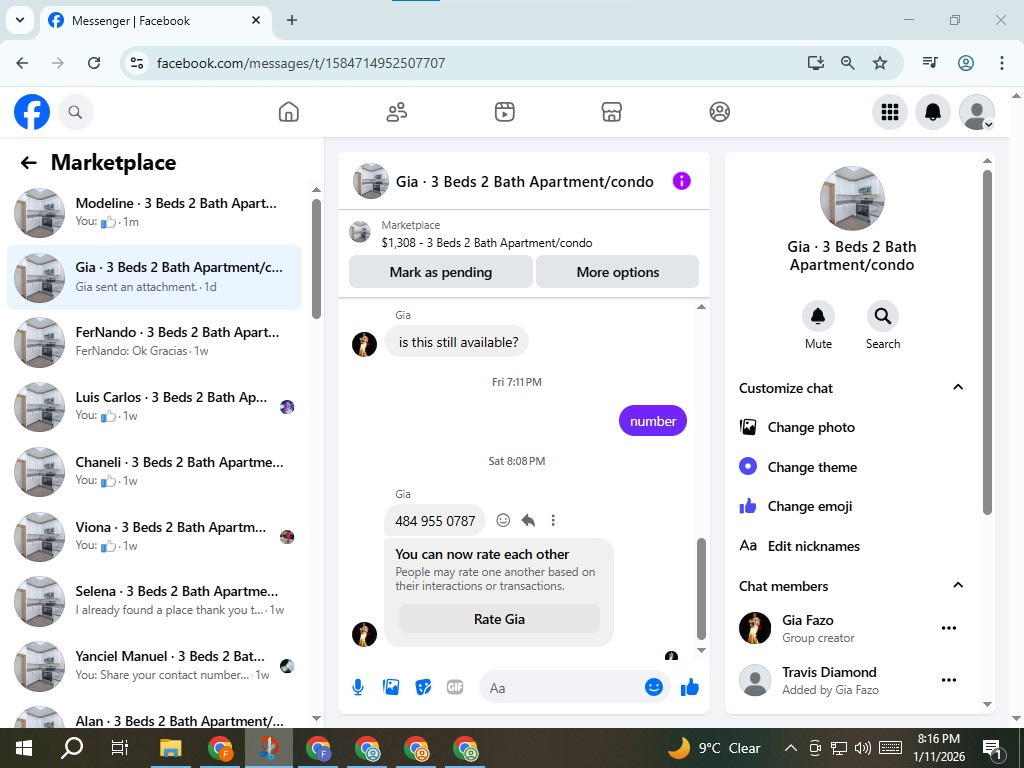
Task: React to the 484 955 0787 message
Action: click(x=503, y=520)
